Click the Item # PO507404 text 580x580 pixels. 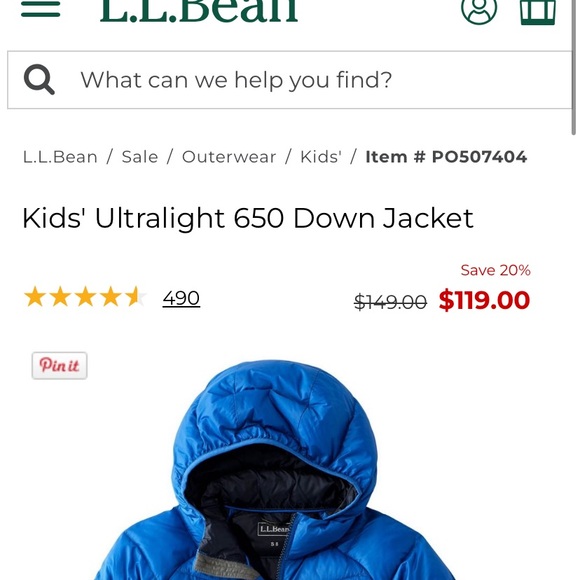(x=446, y=157)
